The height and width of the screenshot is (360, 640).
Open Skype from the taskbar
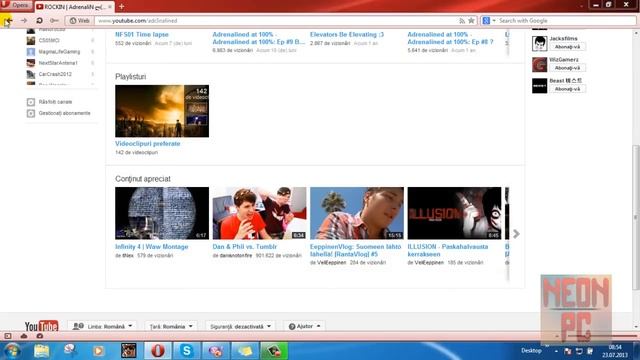tap(187, 351)
